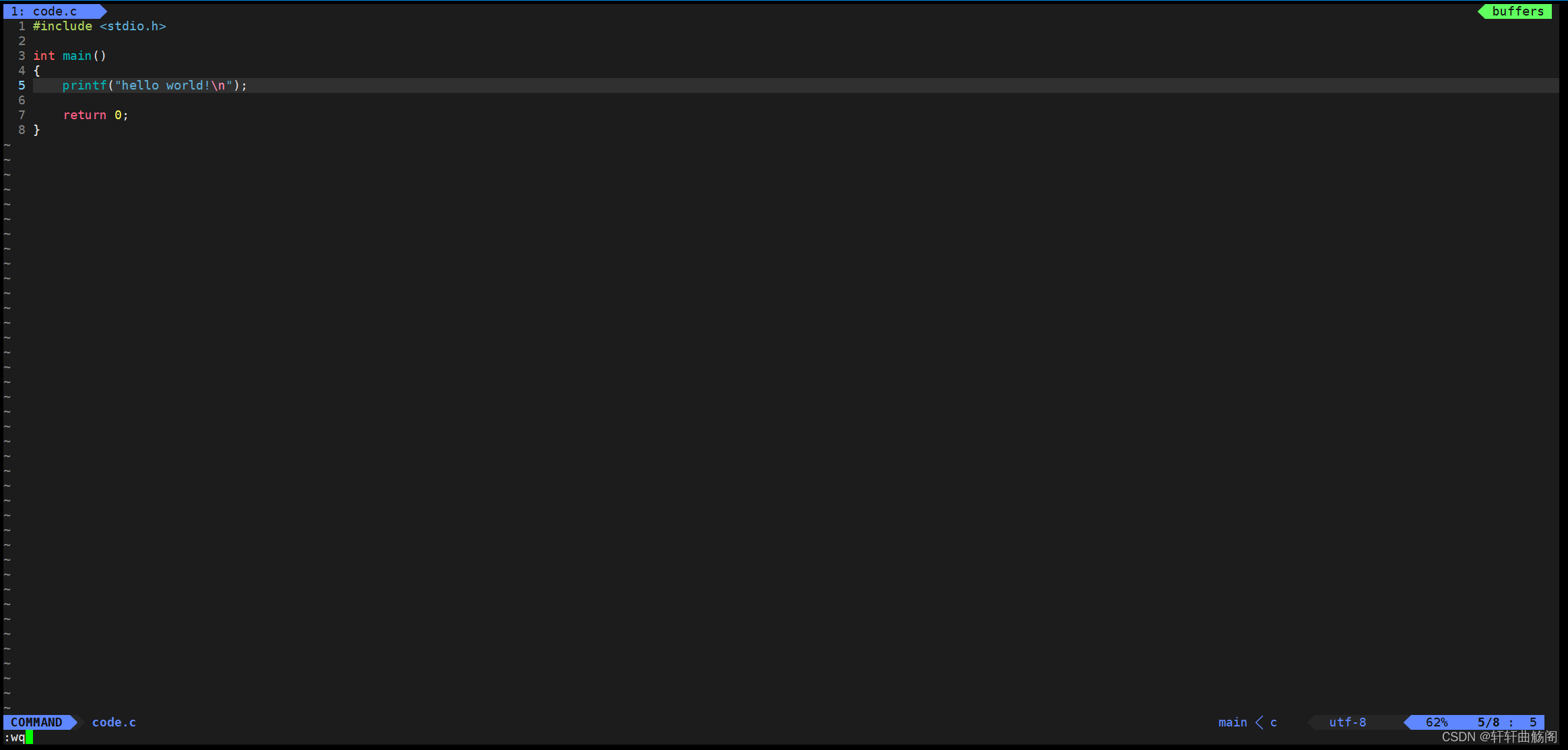Click the :wq command line input
The image size is (1568, 750).
(15, 737)
